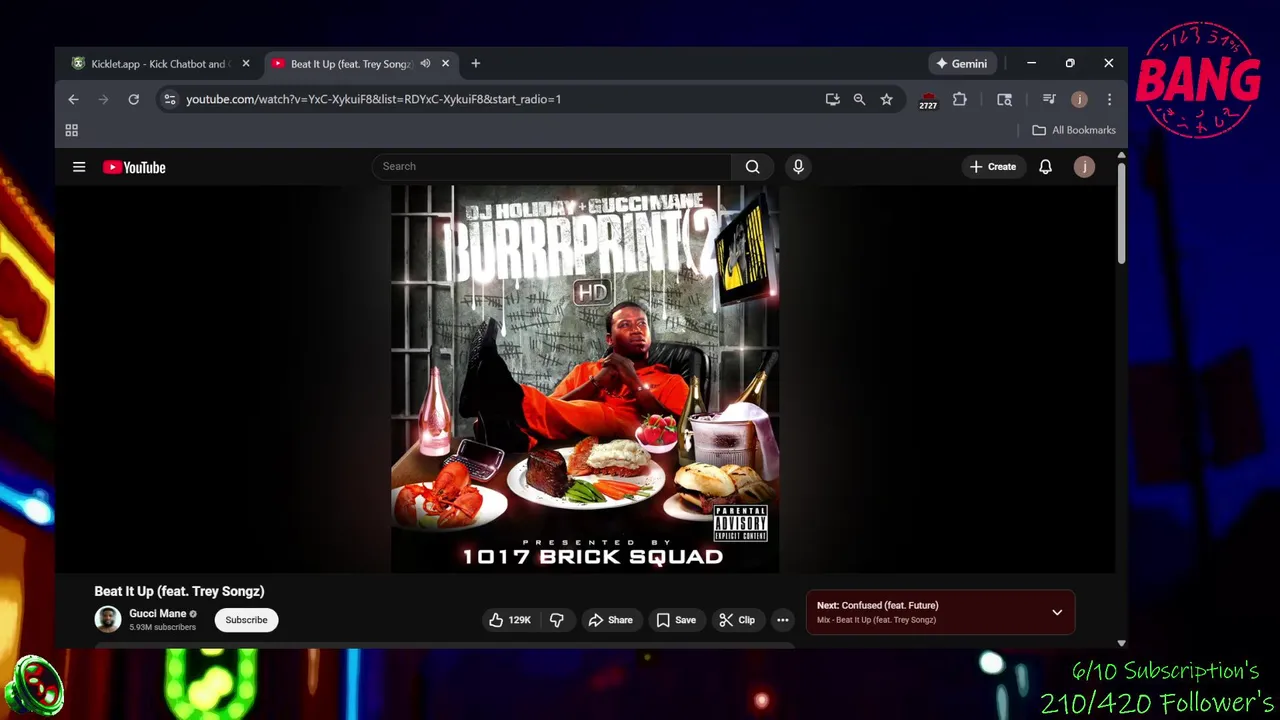
Task: Search with voice microphone
Action: [798, 167]
